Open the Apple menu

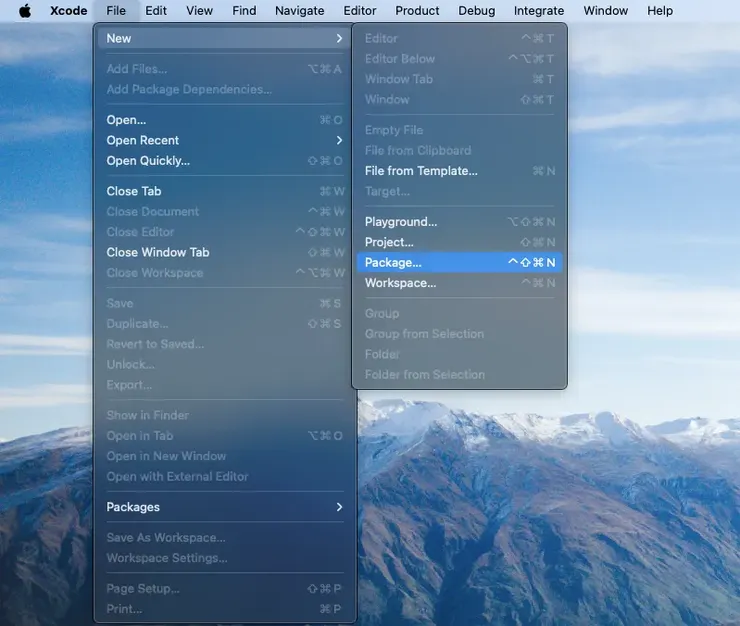click(x=25, y=10)
